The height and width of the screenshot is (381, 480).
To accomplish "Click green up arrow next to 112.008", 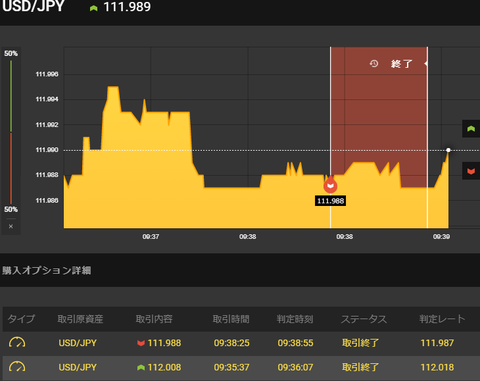I will [x=141, y=367].
